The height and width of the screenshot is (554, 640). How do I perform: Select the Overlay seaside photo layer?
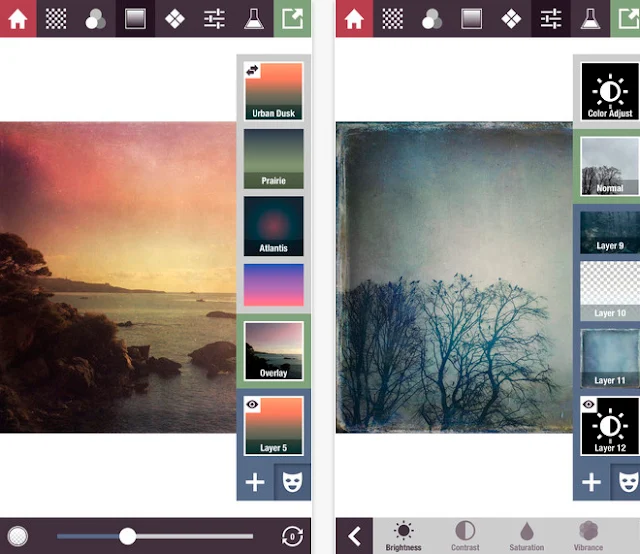[273, 351]
